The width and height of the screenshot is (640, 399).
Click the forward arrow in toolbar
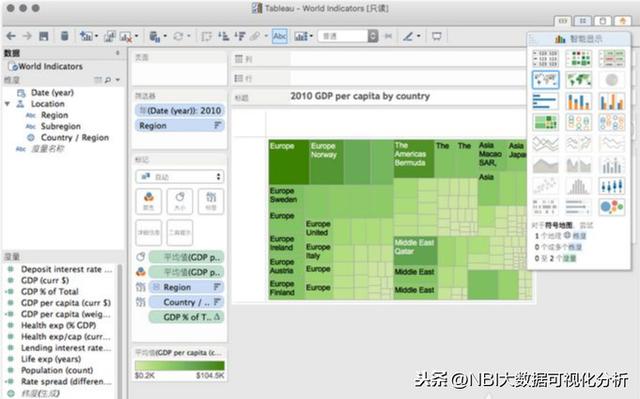27,36
